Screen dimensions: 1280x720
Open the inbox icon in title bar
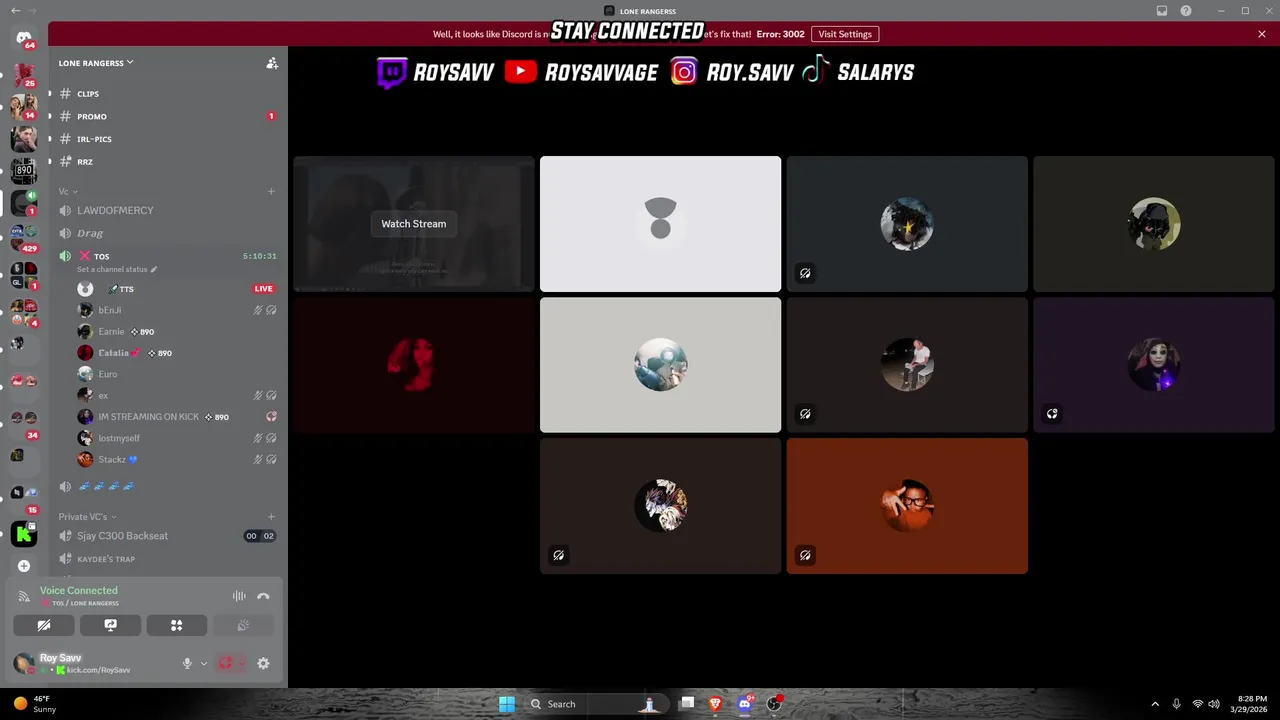(x=1162, y=11)
